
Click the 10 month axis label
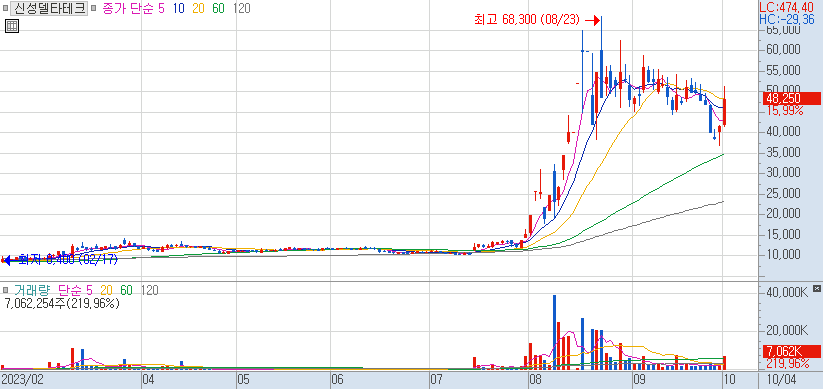pyautogui.click(x=730, y=379)
